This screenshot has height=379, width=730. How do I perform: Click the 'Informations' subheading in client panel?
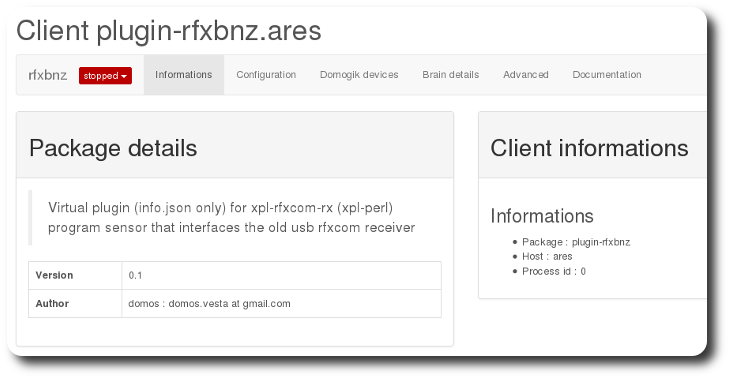click(542, 216)
